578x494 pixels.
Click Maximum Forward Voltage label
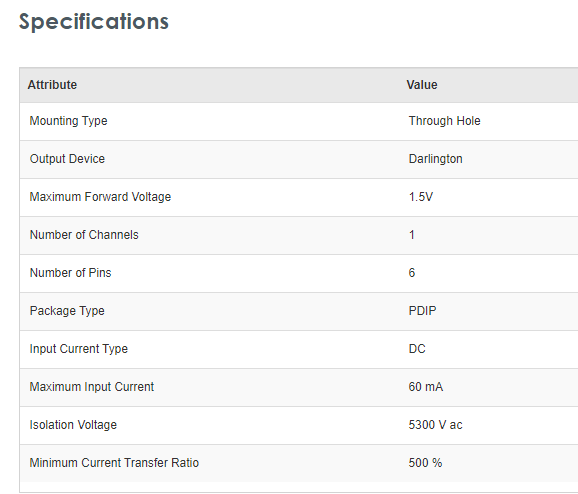click(x=100, y=197)
